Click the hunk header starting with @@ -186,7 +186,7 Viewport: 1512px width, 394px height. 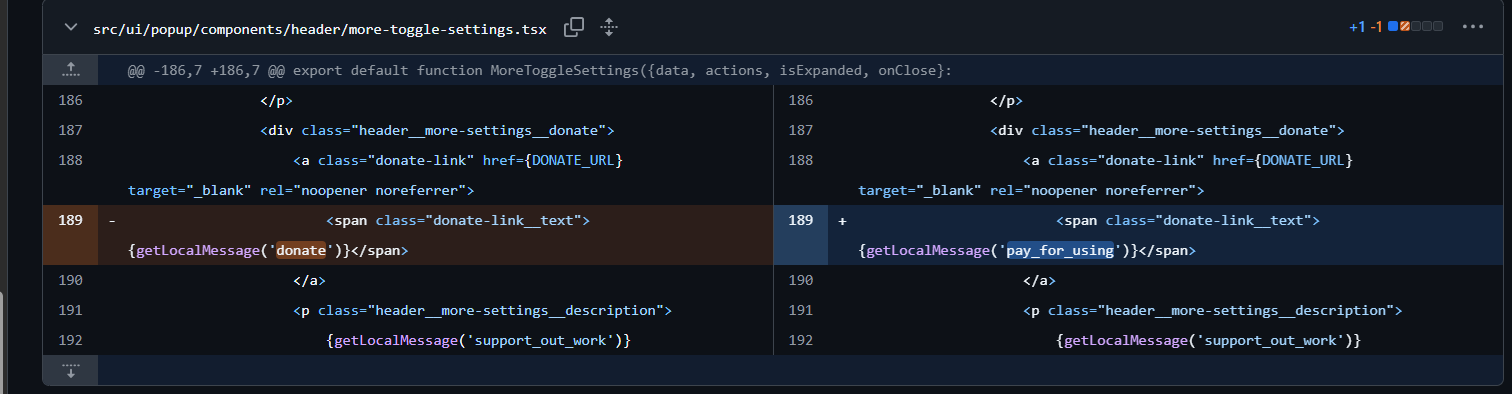click(540, 71)
